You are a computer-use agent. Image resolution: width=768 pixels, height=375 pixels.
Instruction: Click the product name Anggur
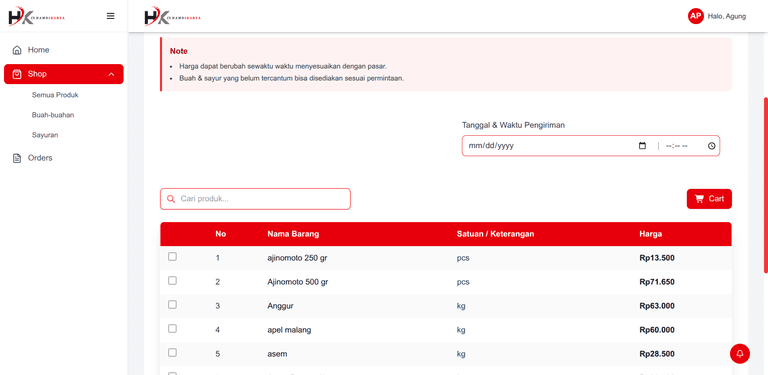tap(280, 306)
